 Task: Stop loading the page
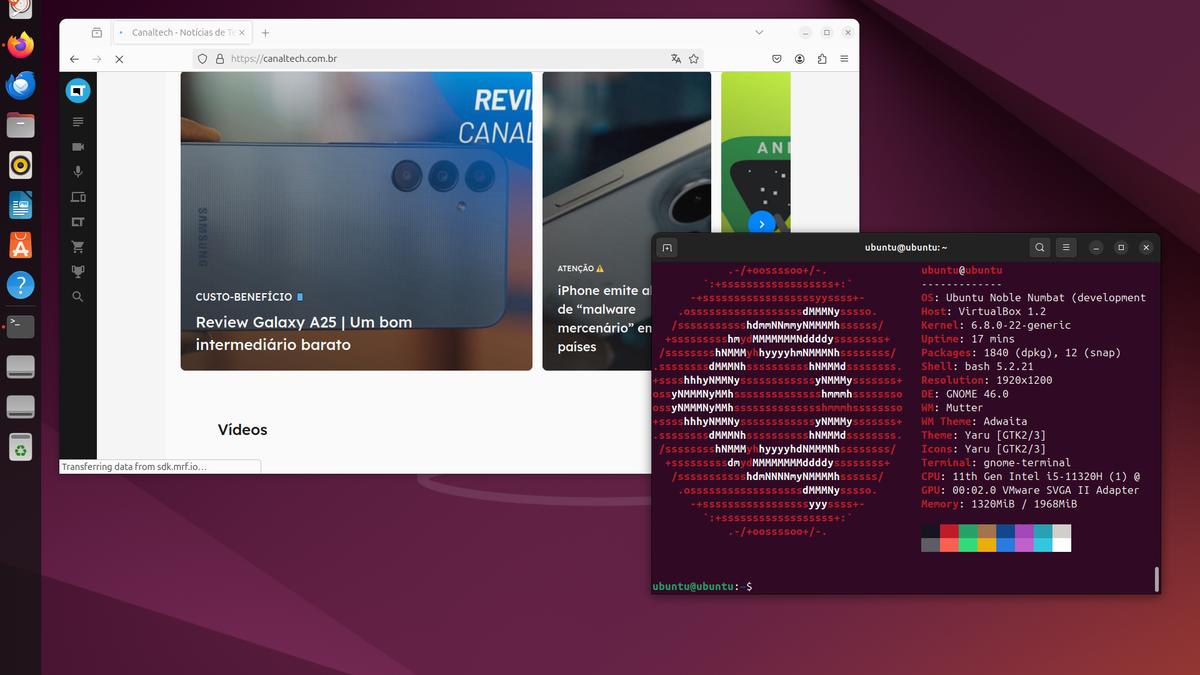(118, 59)
